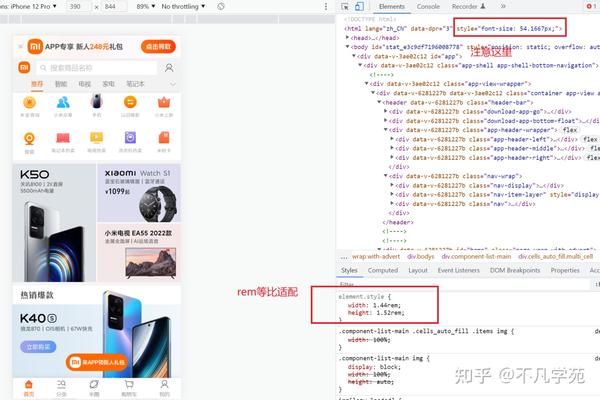This screenshot has height=400, width=600.
Task: Collapse the nav-wrap div node
Action: 386,176
